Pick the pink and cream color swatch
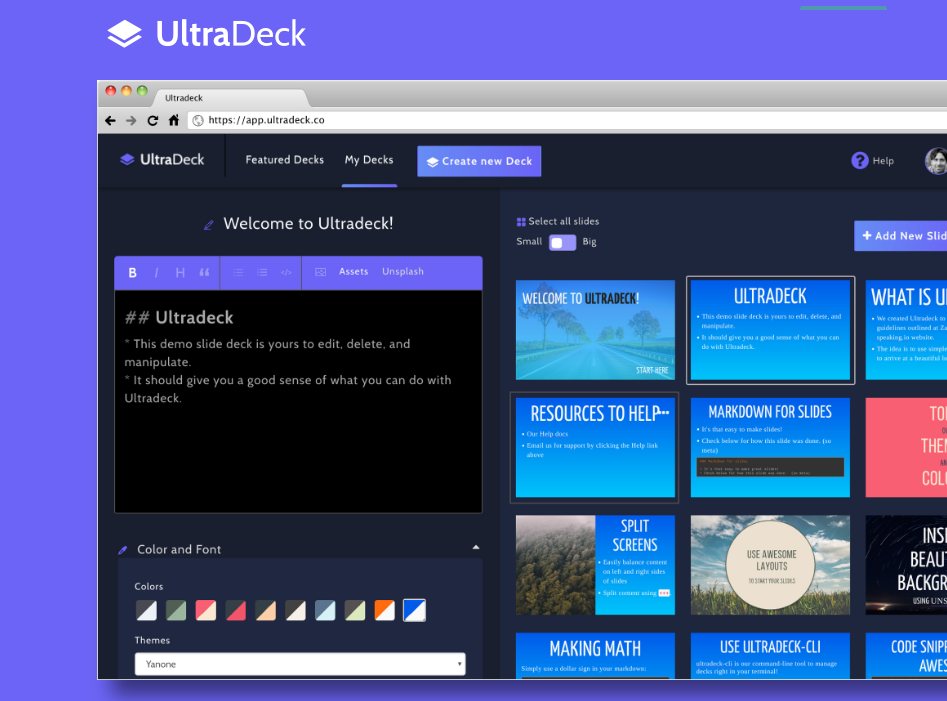The image size is (947, 701). [206, 610]
